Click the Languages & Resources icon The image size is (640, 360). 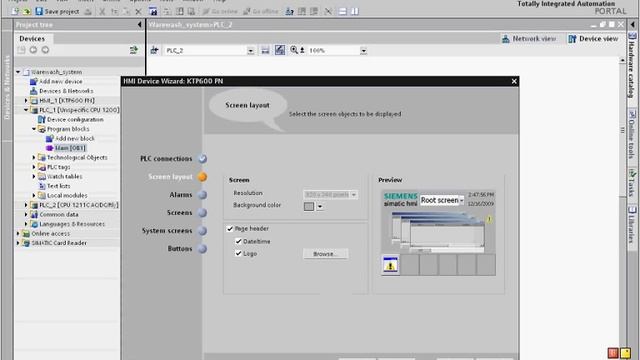point(34,224)
